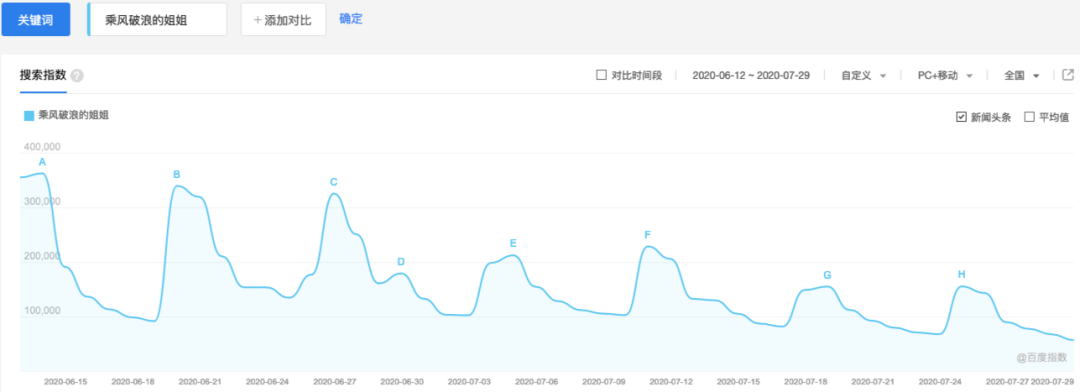This screenshot has width=1080, height=392.
Task: Open the export/share icon at top right
Action: pyautogui.click(x=1068, y=75)
